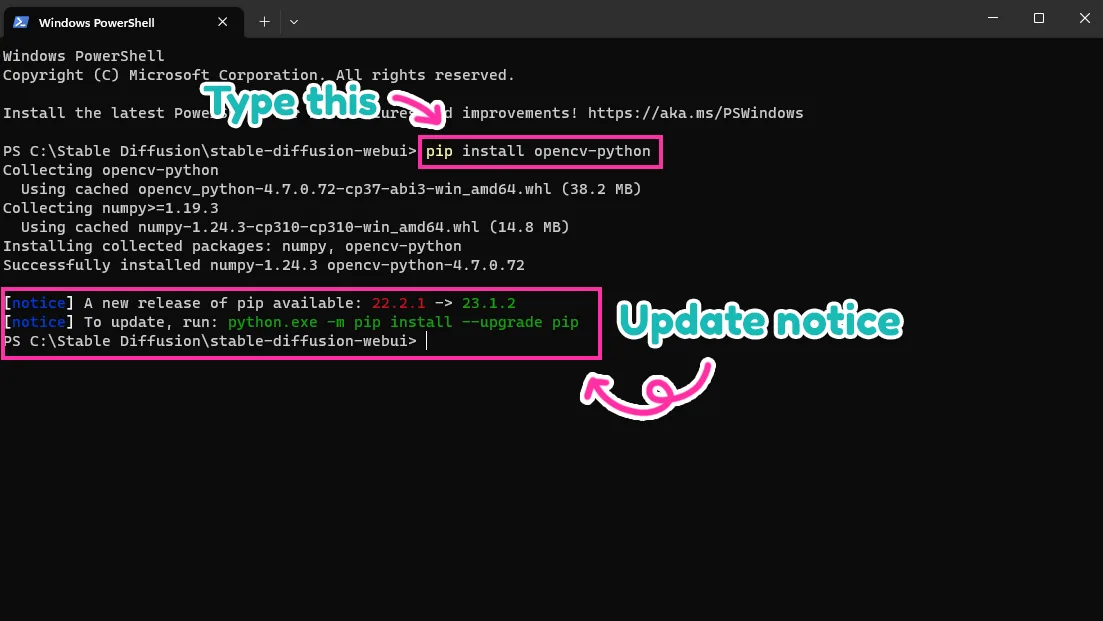Click 'Installing collected packages' line
The image size is (1103, 621).
pyautogui.click(x=232, y=246)
